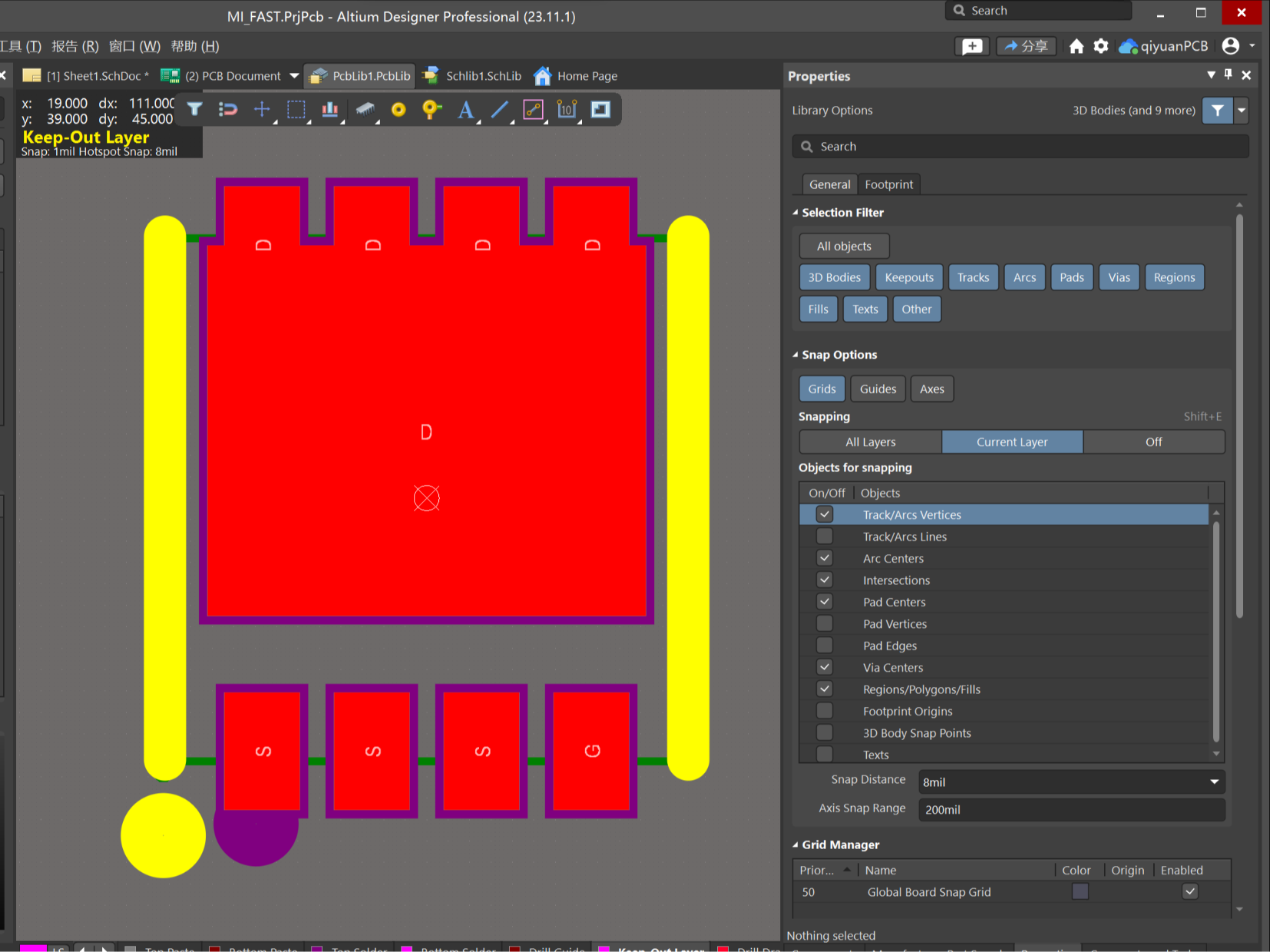Click the Align objects tool
This screenshot has width=1270, height=952.
point(329,109)
